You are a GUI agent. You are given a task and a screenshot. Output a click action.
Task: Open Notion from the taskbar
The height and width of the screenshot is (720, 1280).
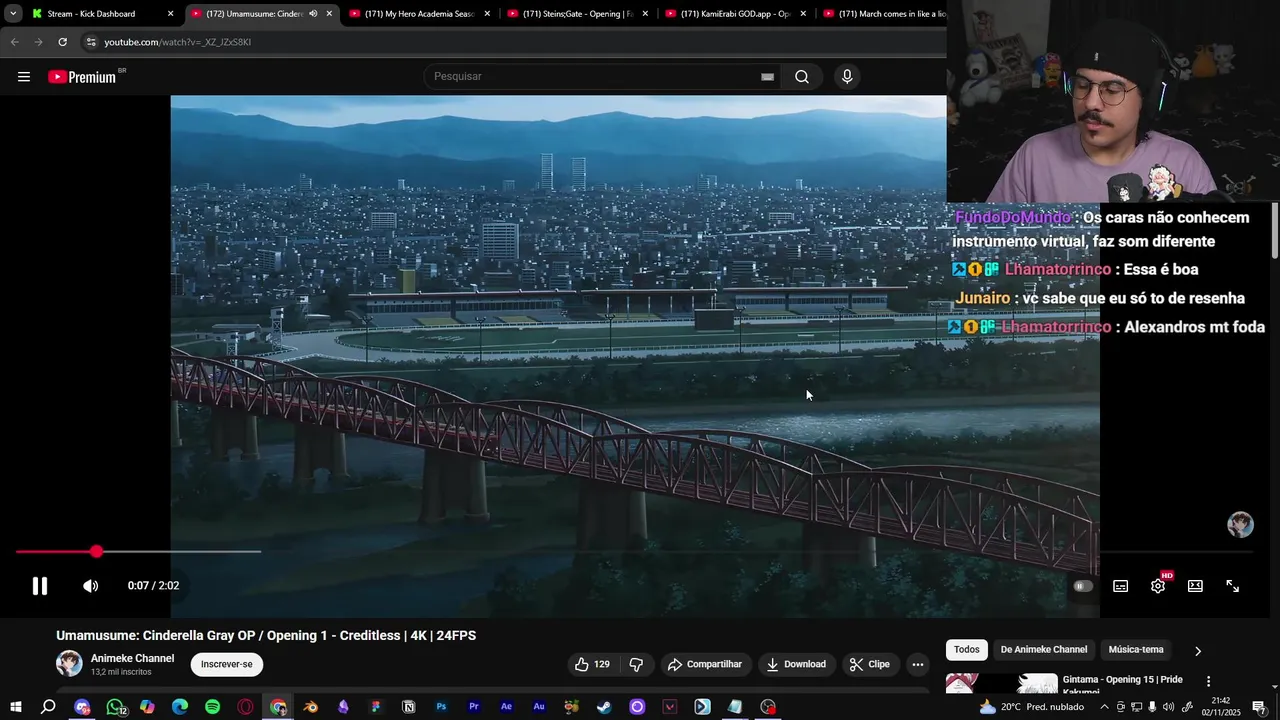[408, 707]
